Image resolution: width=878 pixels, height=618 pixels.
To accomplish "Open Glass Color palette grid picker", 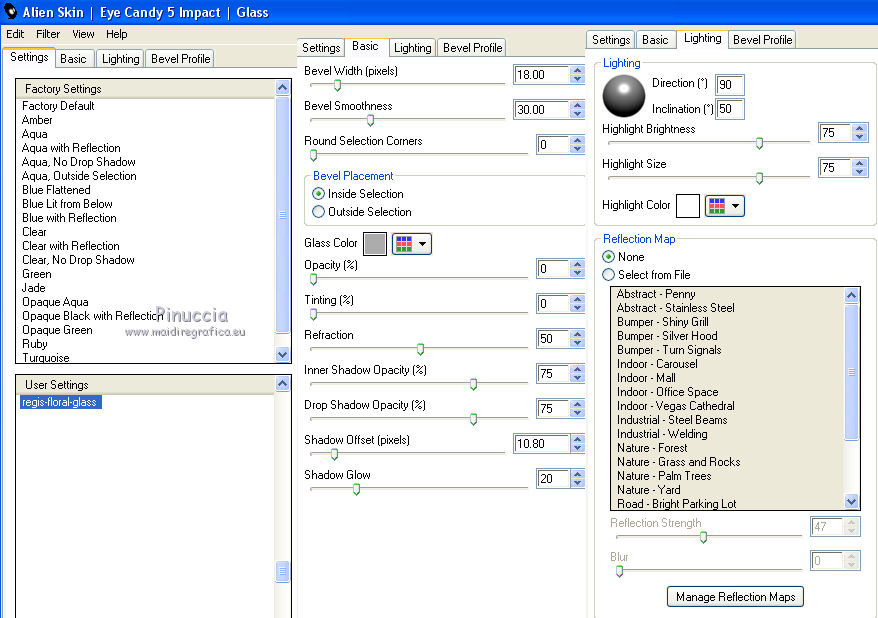I will pos(412,244).
